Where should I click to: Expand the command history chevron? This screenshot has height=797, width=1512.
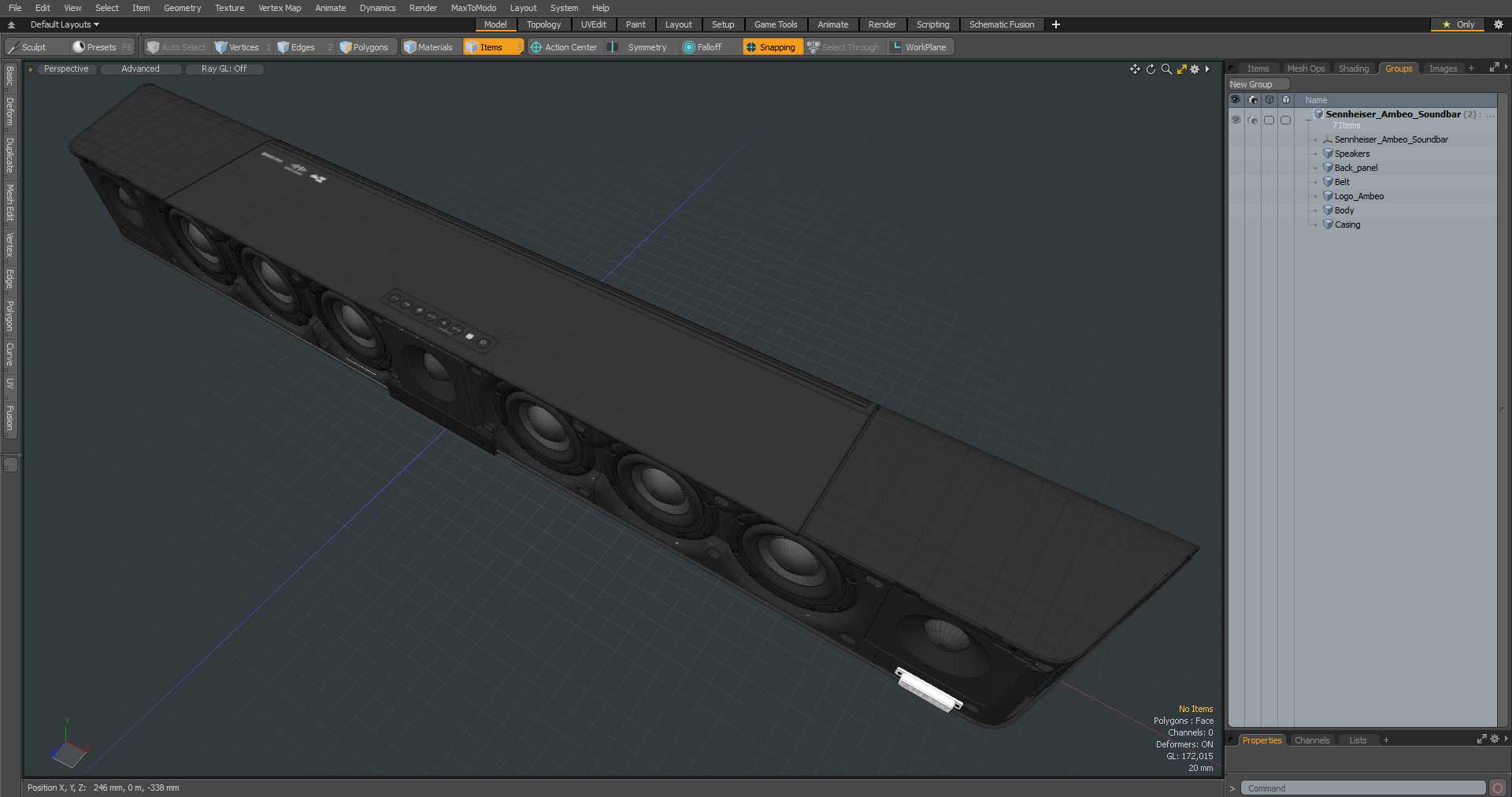(1232, 788)
